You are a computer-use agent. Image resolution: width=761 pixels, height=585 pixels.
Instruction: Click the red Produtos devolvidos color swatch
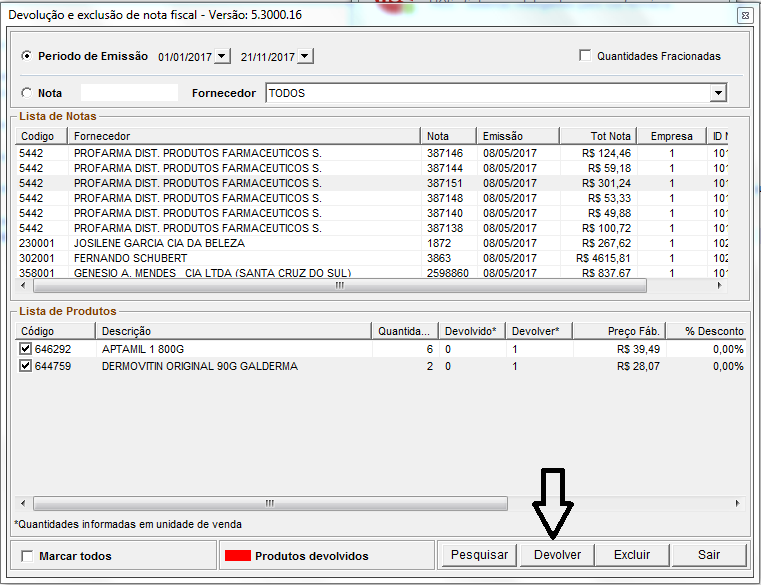tap(237, 556)
